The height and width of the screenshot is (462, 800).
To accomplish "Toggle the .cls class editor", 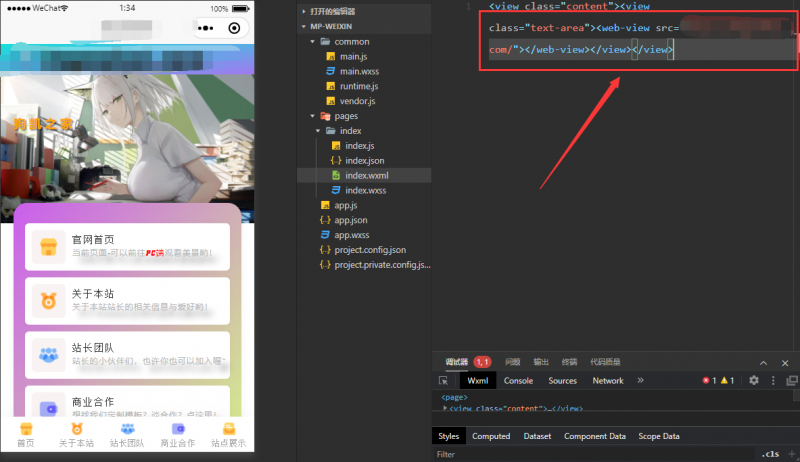I will pyautogui.click(x=770, y=454).
